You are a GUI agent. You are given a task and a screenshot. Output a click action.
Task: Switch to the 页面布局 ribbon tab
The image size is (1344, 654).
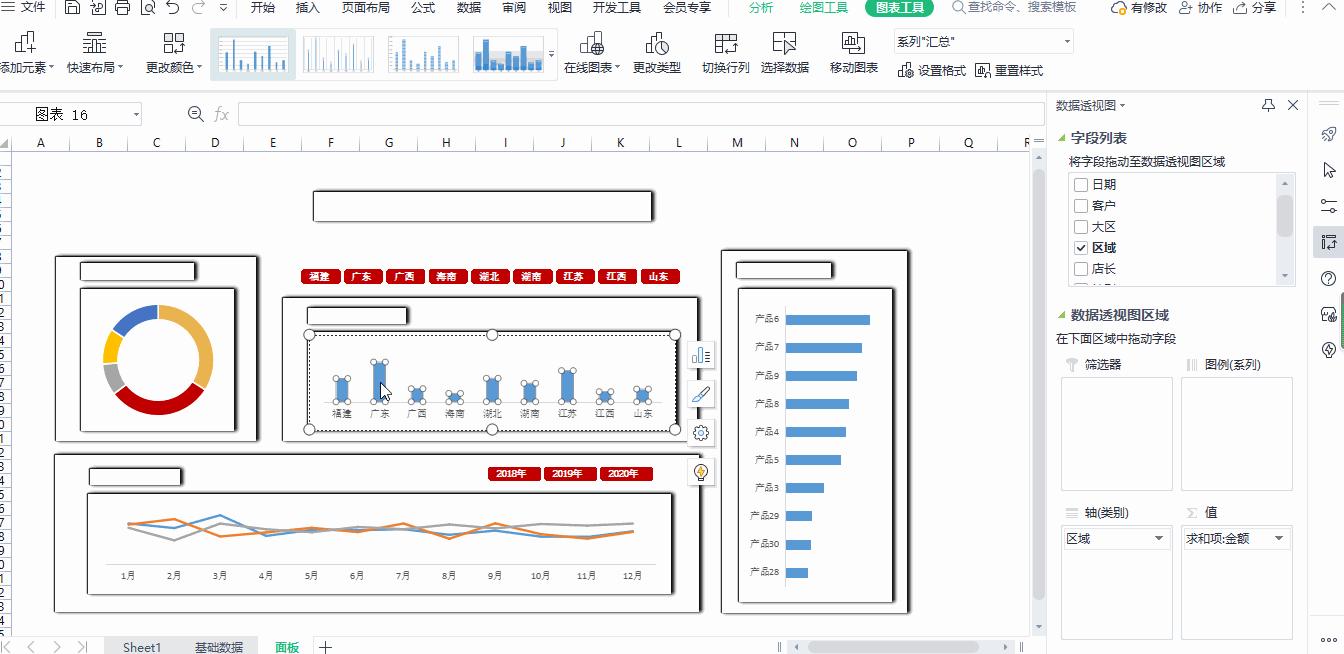coord(366,7)
